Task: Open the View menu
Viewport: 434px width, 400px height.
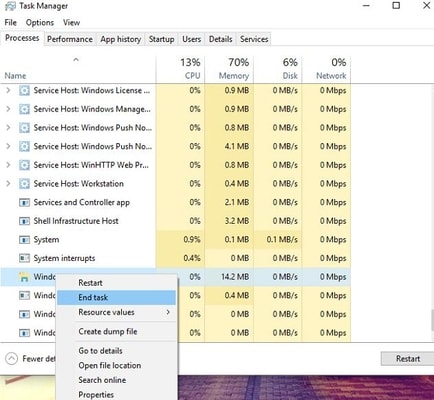Action: point(71,23)
